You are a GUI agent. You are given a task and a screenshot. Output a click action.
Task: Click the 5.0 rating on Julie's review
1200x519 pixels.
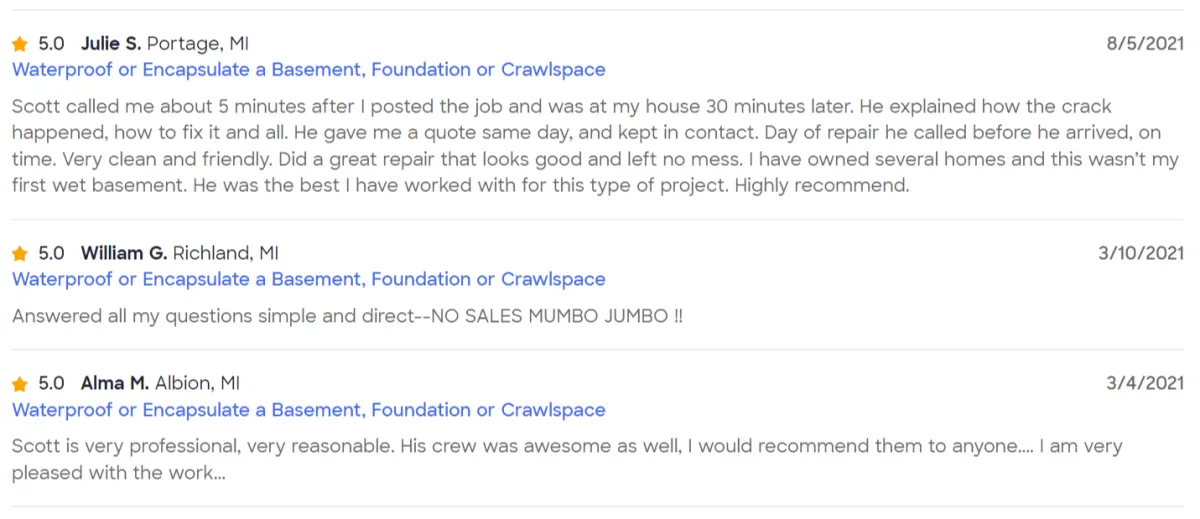coord(51,44)
